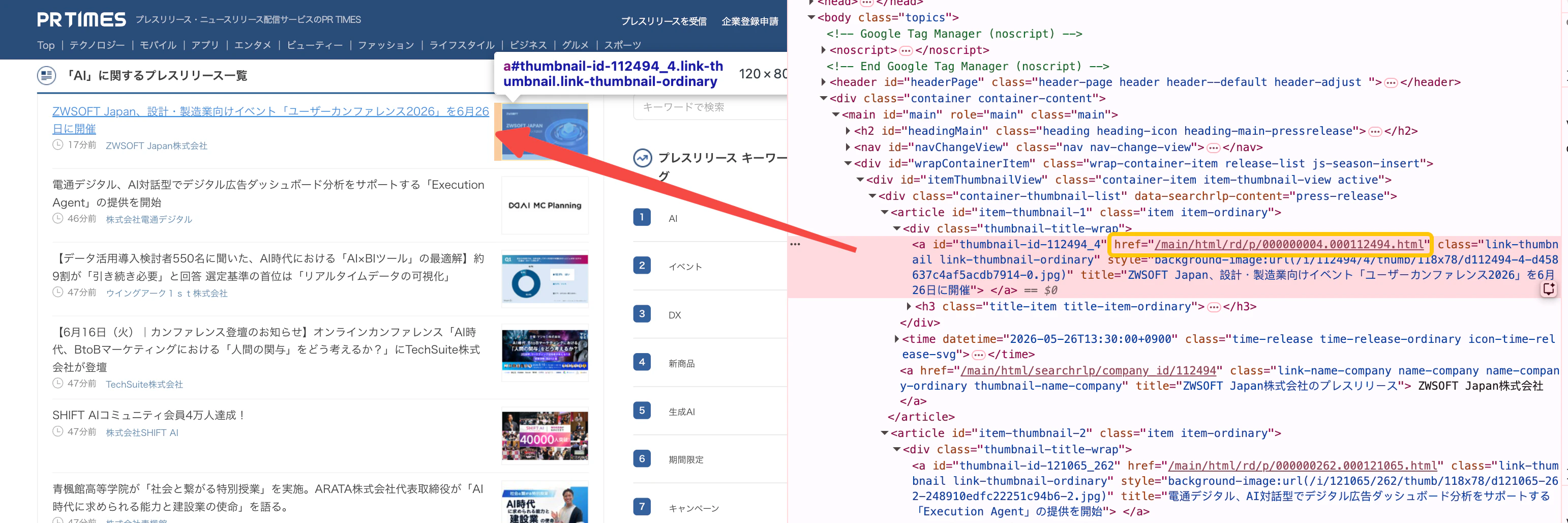This screenshot has width=1568, height=523.
Task: Expand the time element ellipsis badge
Action: point(978,355)
